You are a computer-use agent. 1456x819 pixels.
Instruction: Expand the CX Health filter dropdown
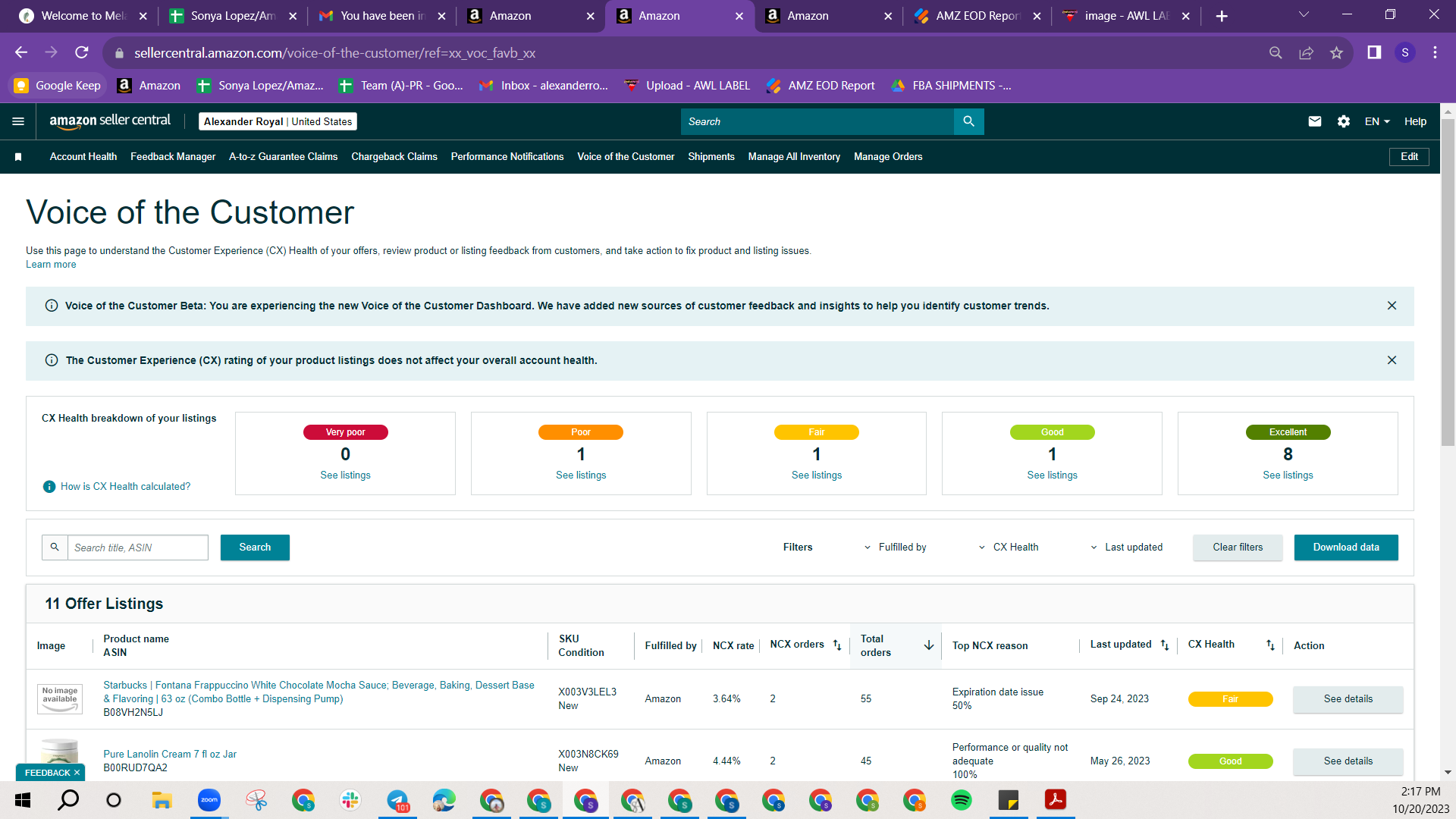pos(1009,548)
